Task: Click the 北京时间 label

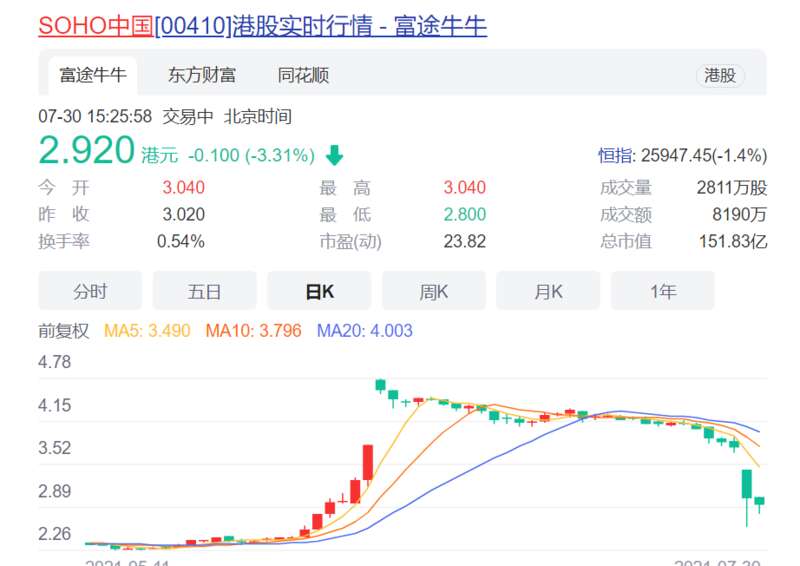Action: pos(258,116)
